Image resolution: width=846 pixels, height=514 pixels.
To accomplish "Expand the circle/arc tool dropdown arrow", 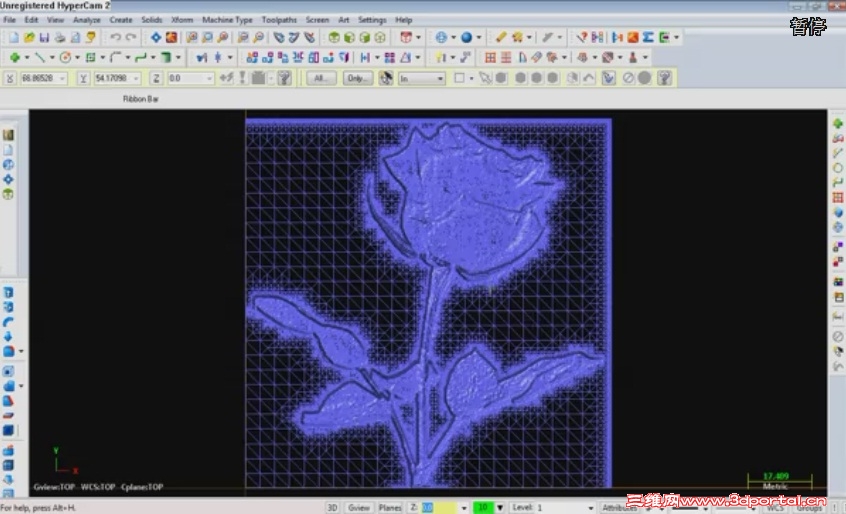I will click(77, 57).
